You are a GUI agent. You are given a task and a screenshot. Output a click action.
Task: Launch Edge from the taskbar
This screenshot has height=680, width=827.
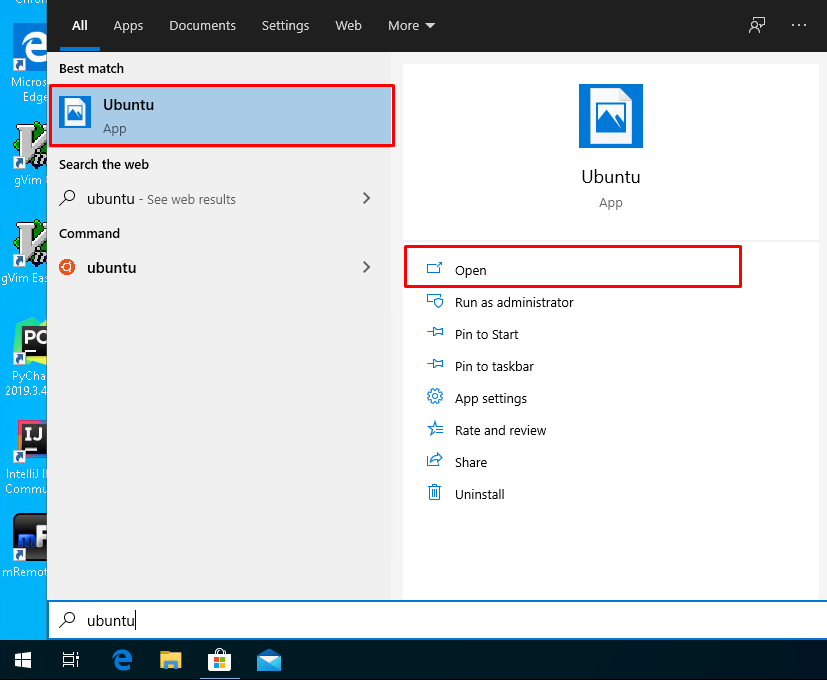point(122,660)
